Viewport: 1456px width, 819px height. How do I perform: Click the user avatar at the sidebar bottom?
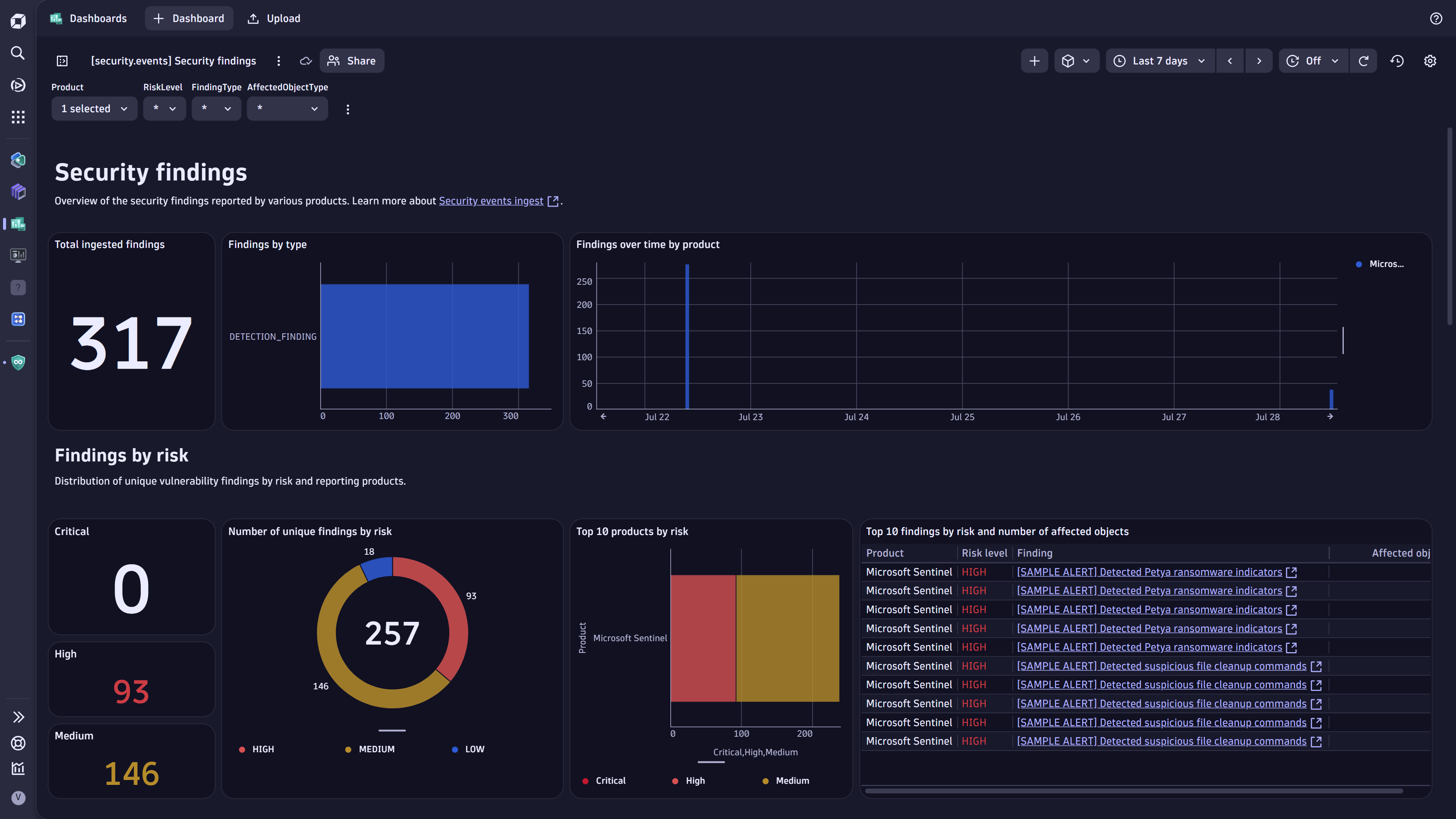pos(17,798)
